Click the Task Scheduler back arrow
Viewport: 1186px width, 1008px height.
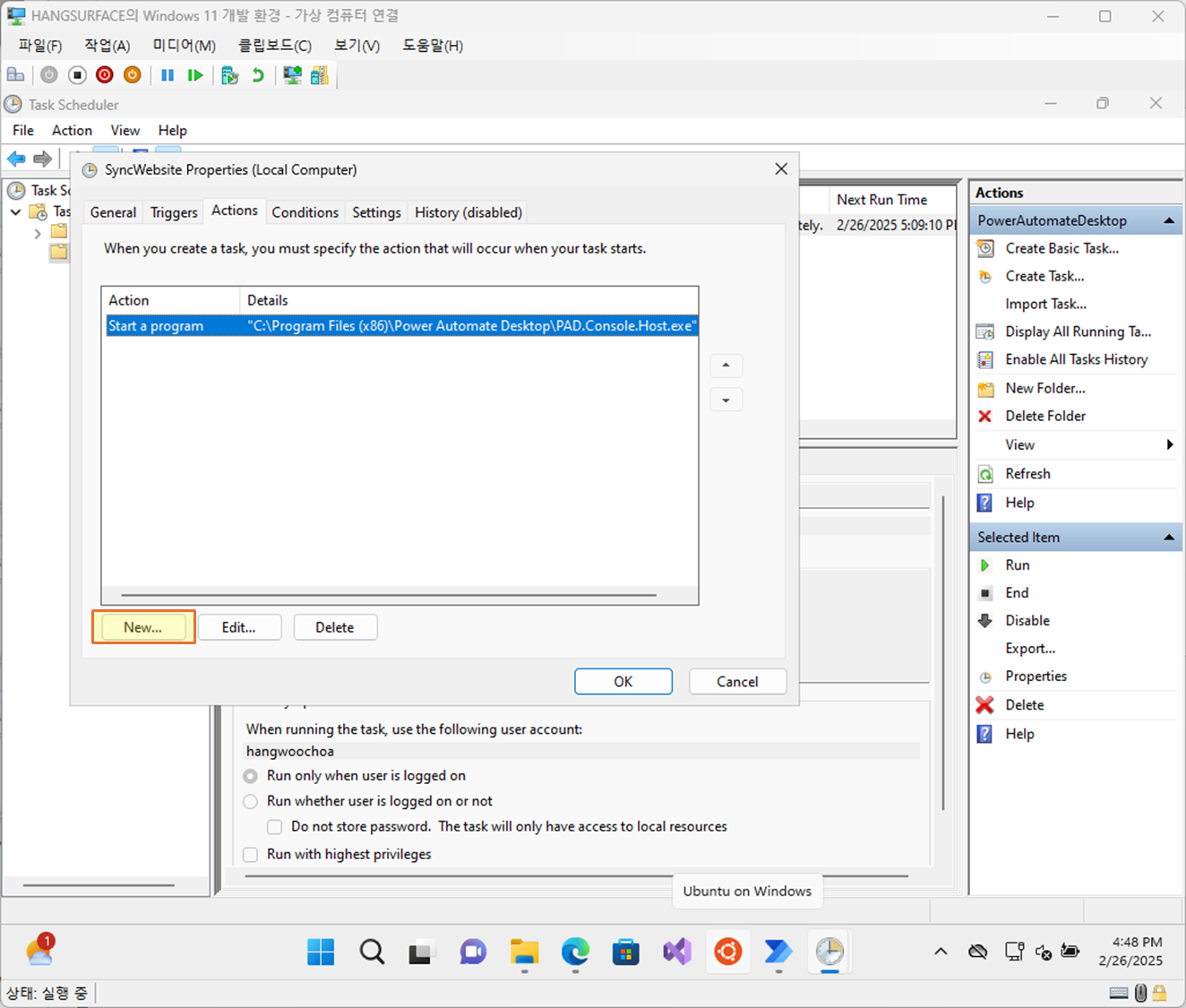[16, 159]
